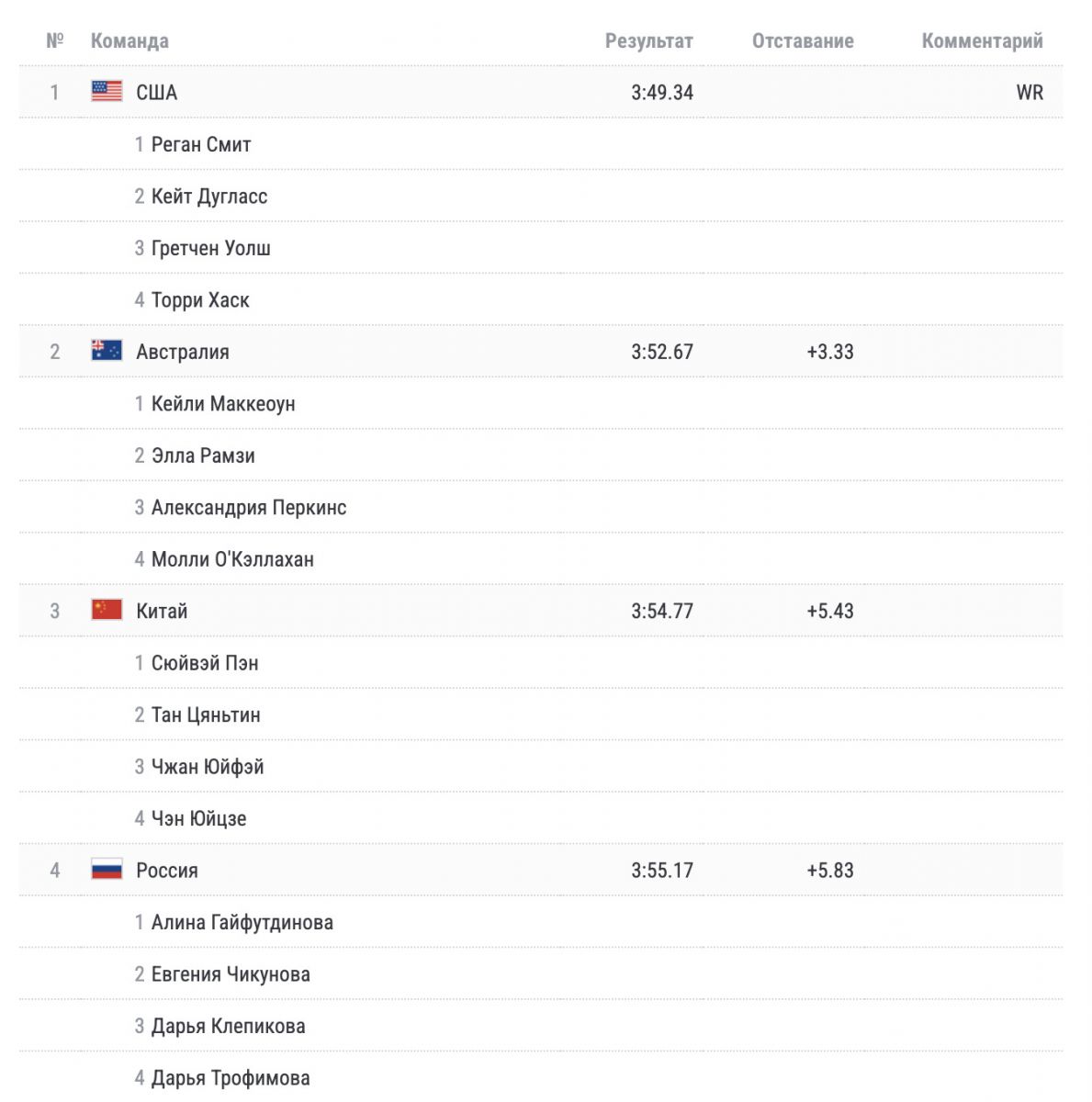Click the Команда column header

pos(129,40)
